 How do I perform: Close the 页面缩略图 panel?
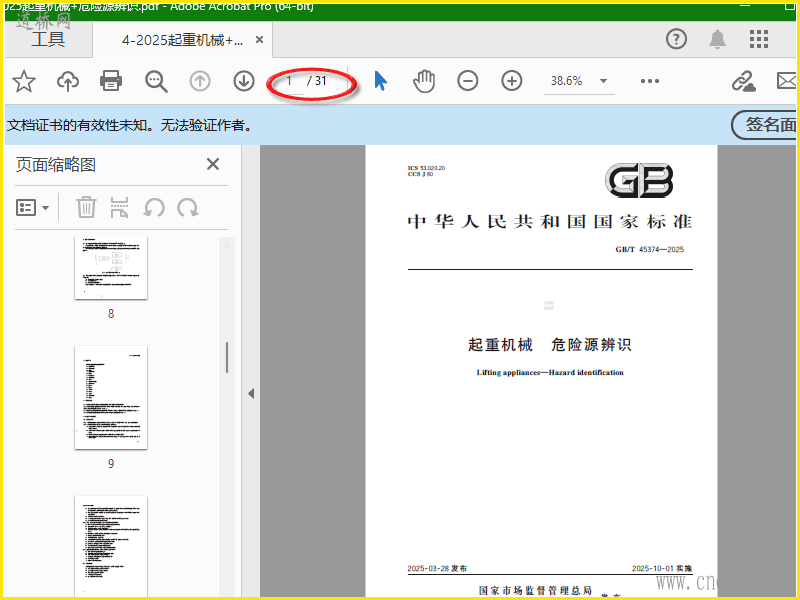[213, 164]
